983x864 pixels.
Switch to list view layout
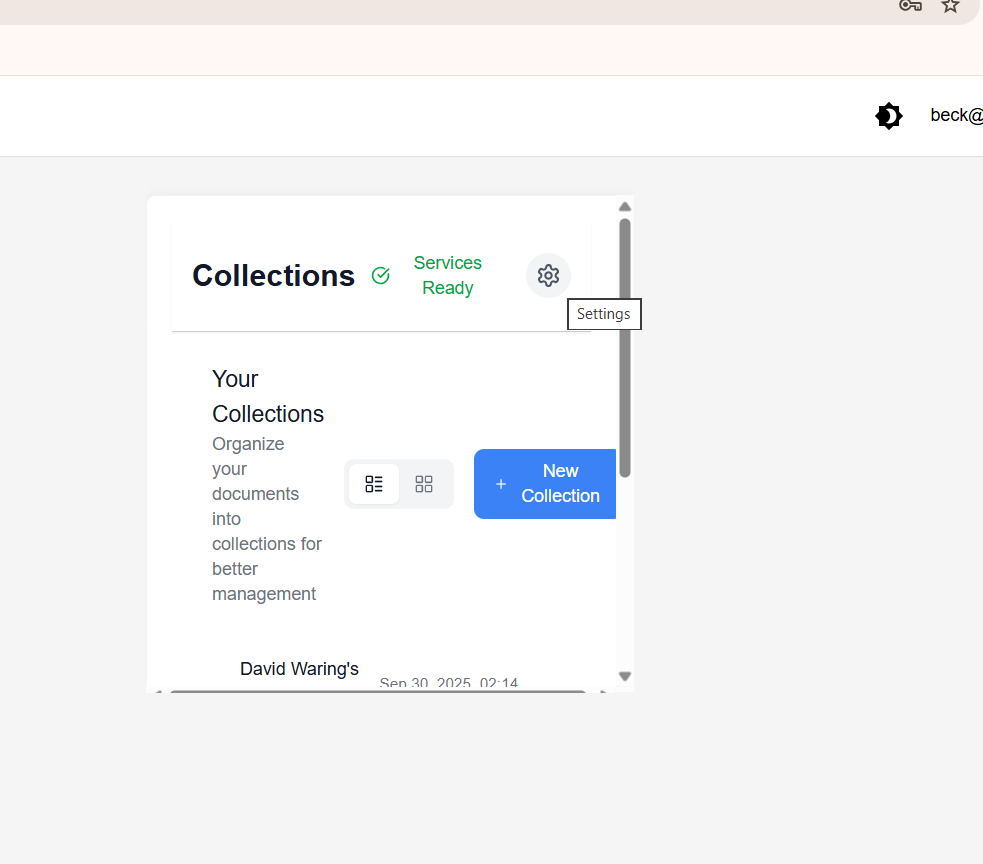point(374,484)
